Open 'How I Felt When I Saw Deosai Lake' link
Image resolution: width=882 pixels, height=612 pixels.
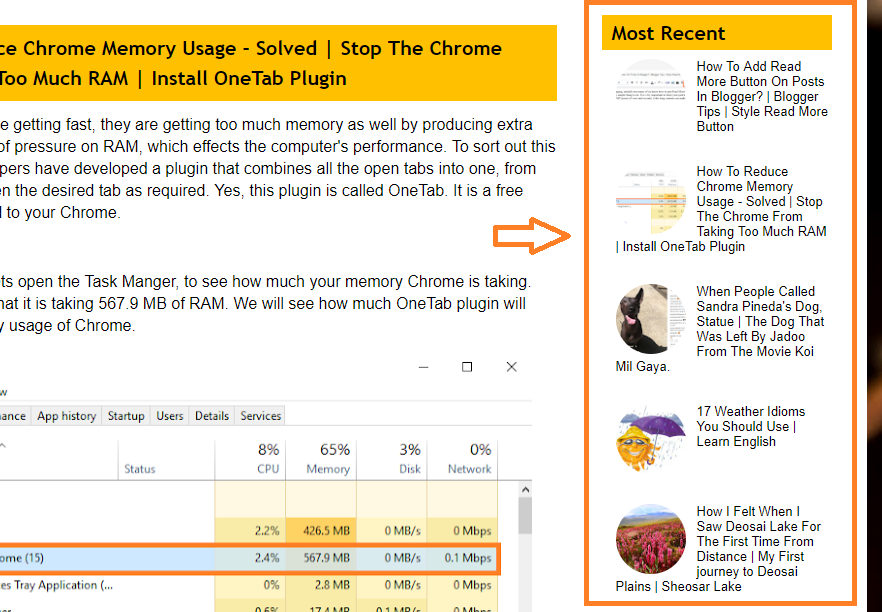click(x=719, y=549)
